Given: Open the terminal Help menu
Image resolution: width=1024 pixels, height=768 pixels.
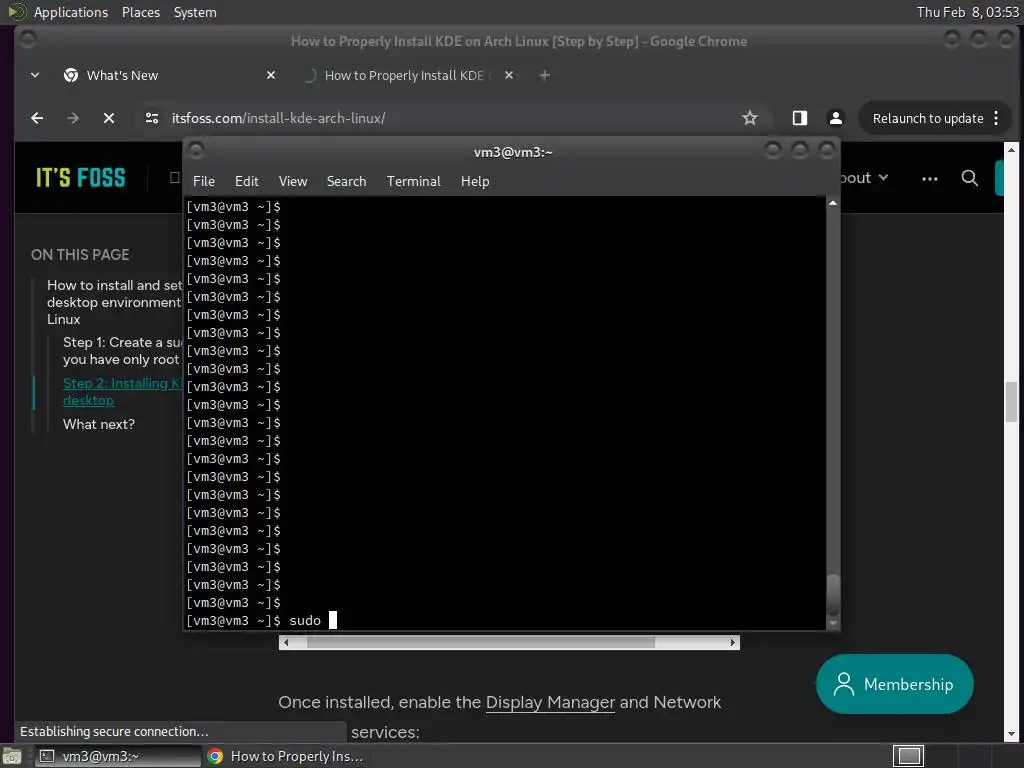Looking at the screenshot, I should click(475, 182).
